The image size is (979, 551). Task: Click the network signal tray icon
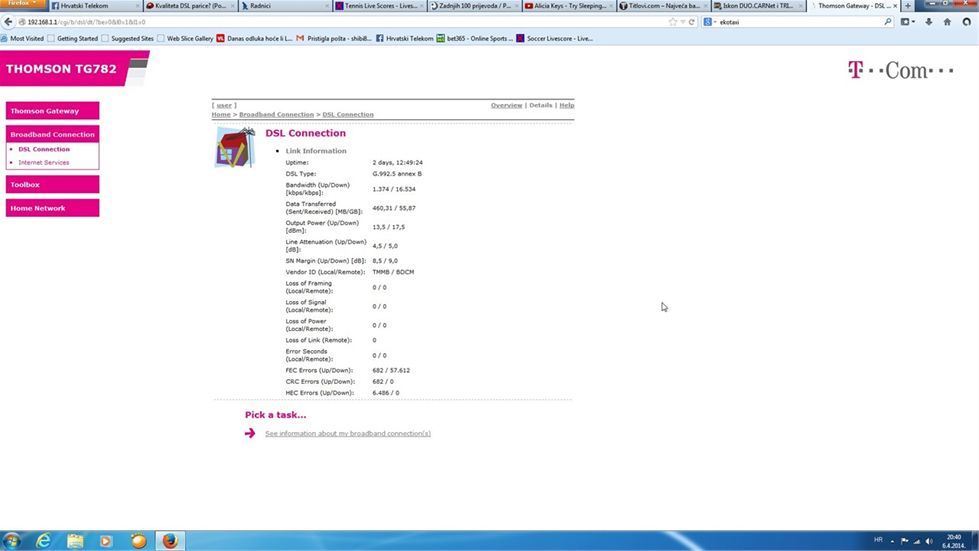click(917, 541)
